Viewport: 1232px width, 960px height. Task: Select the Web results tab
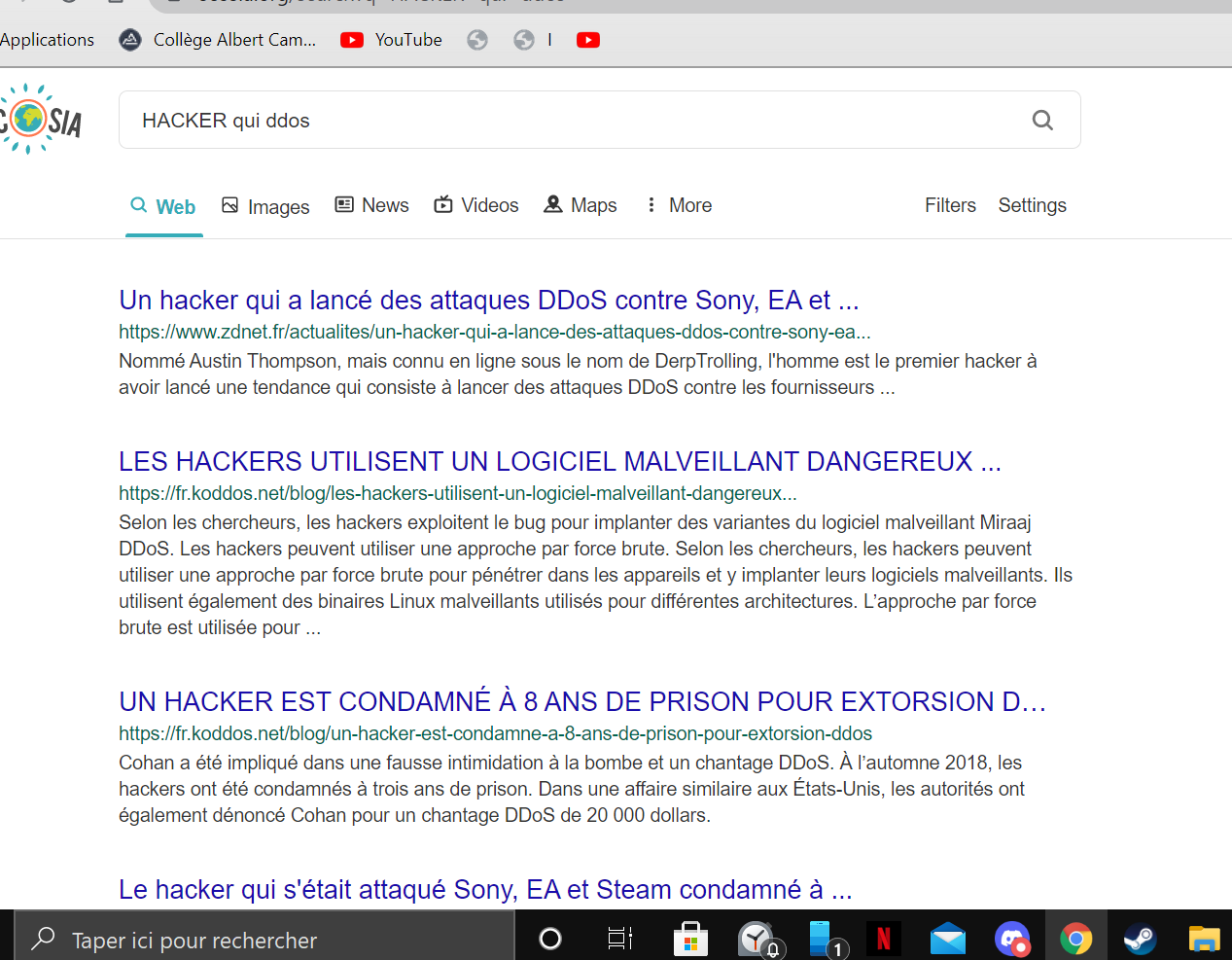point(163,206)
